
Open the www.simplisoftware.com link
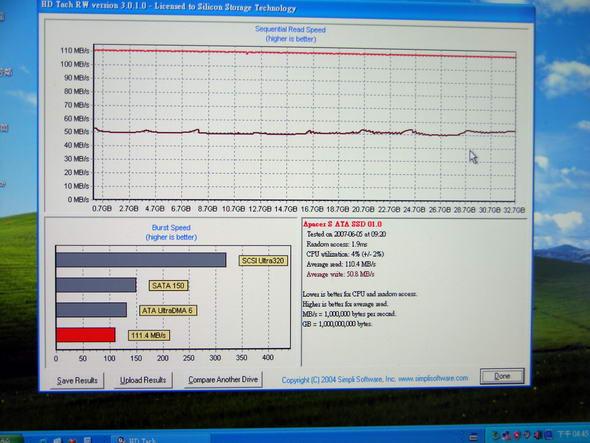[x=433, y=378]
